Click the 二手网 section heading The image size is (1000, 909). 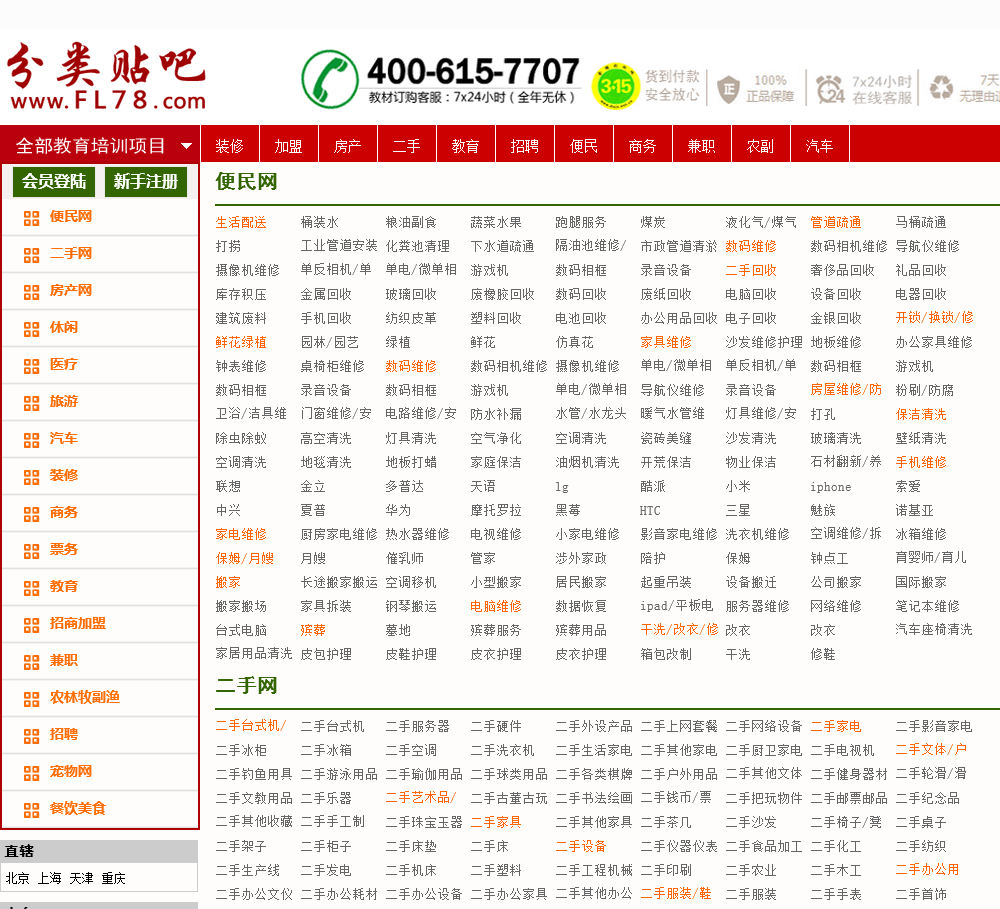[x=246, y=686]
